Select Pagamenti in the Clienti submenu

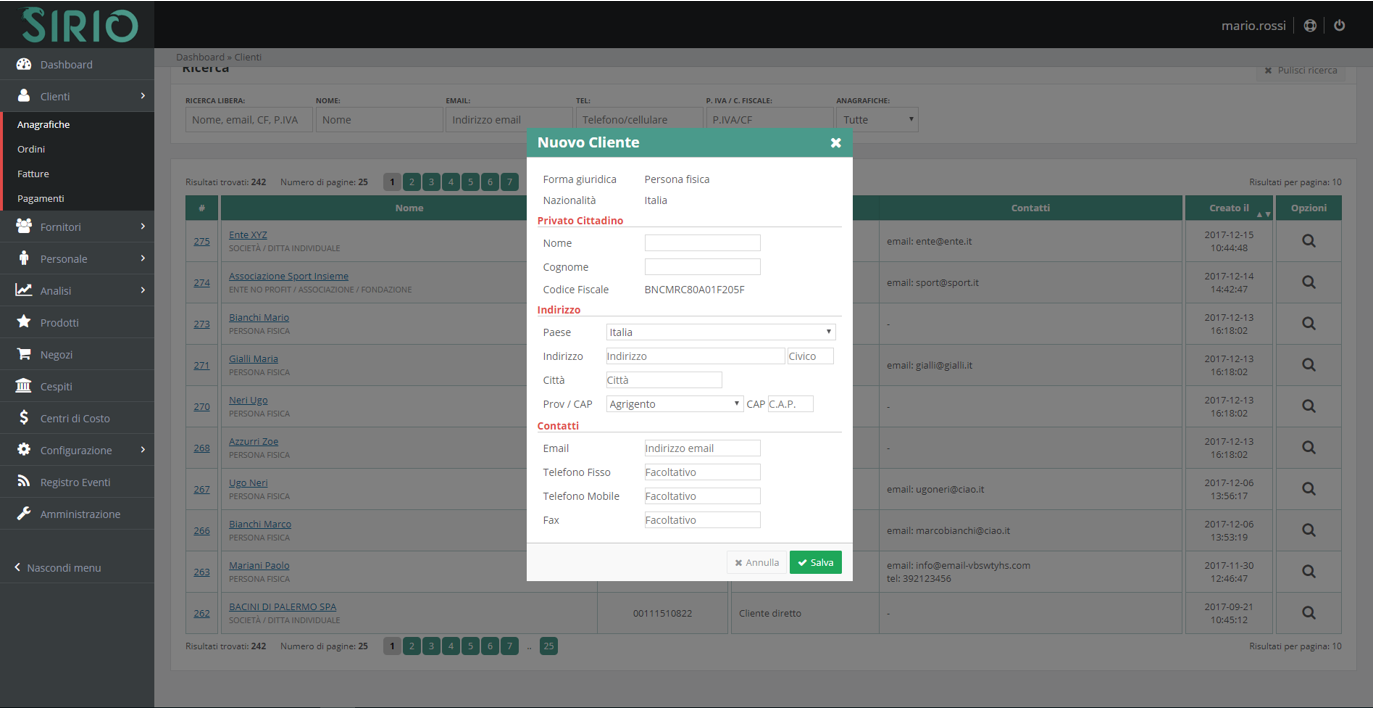pos(40,198)
